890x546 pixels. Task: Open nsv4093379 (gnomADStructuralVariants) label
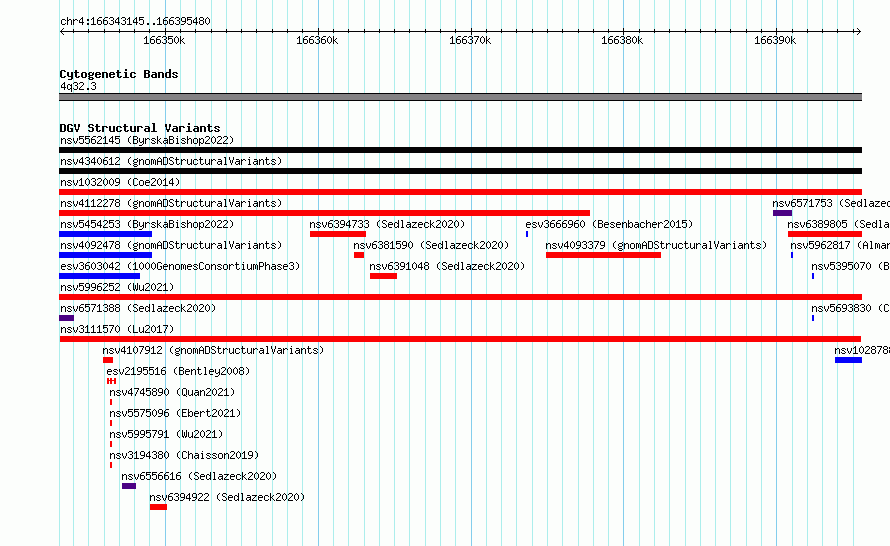tap(656, 245)
